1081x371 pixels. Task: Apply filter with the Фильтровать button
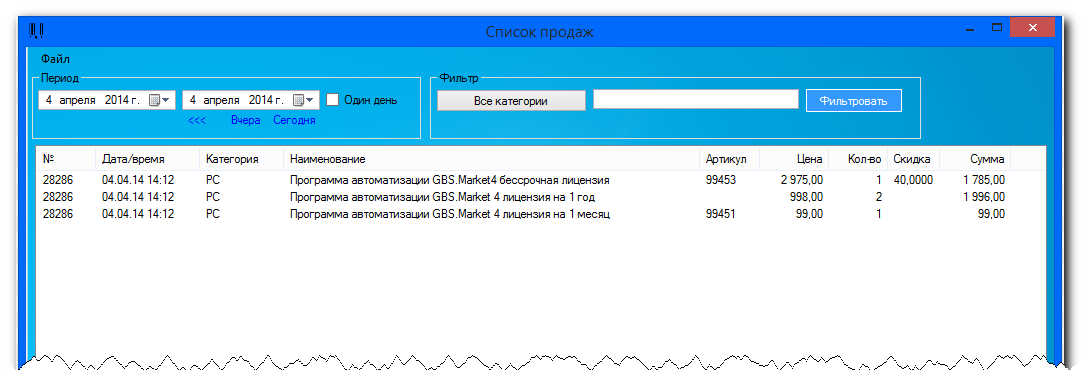(854, 101)
